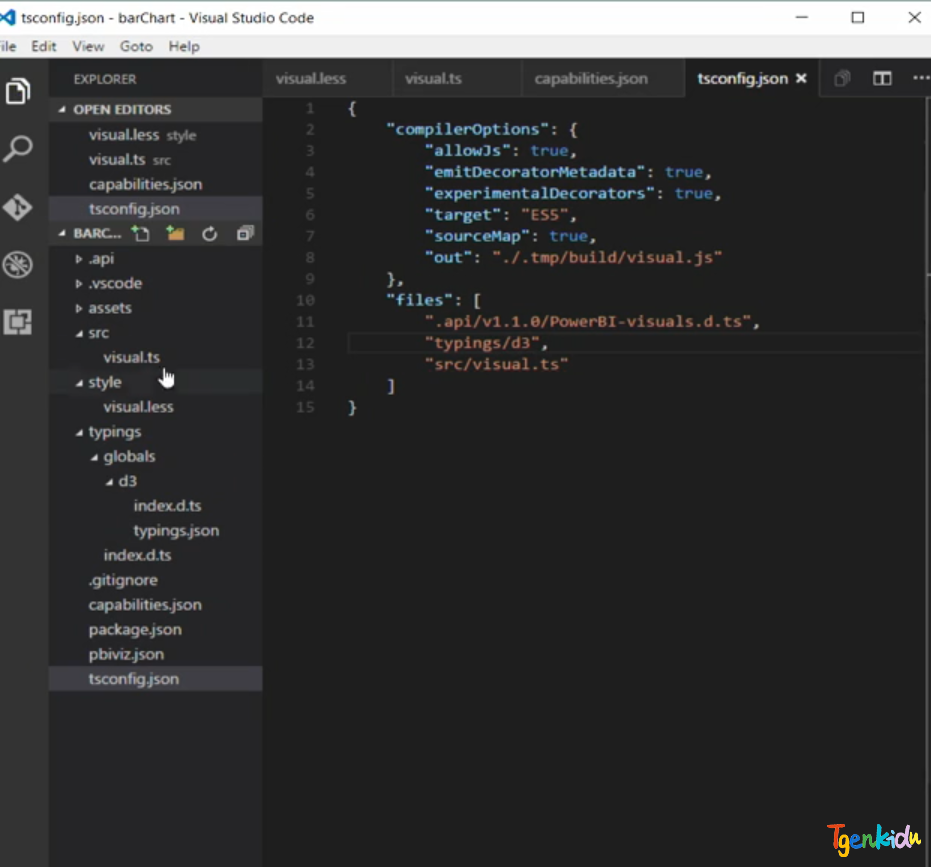Close the tsconfig.json tab

801,78
